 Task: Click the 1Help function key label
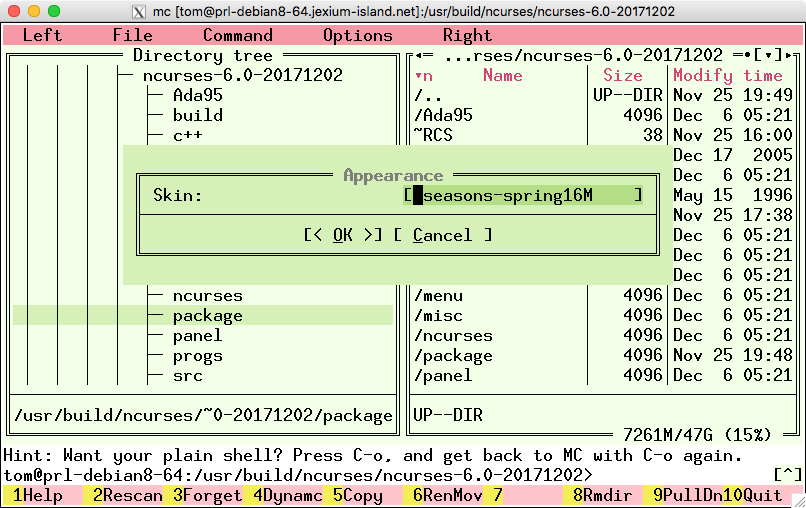coord(37,495)
